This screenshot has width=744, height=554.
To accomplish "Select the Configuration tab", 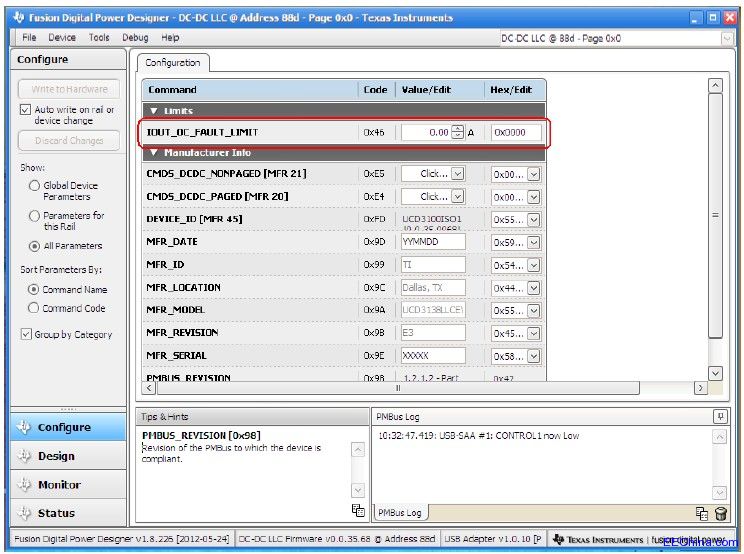I will pyautogui.click(x=173, y=63).
